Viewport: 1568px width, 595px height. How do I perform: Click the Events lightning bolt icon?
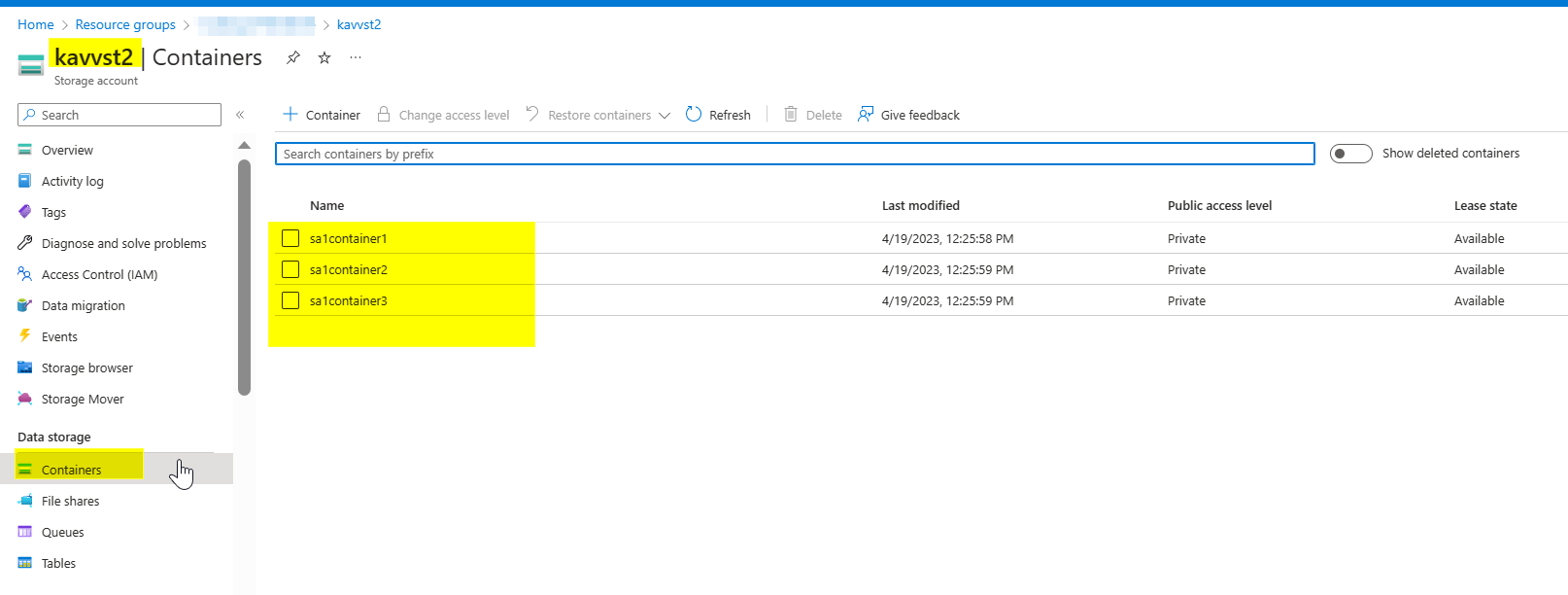(25, 336)
